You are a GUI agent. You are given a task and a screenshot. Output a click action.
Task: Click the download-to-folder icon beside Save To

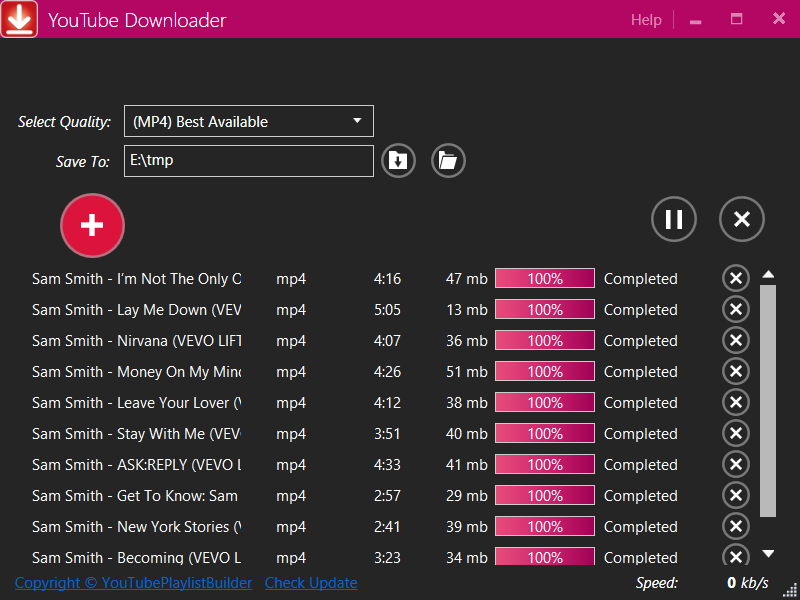(x=398, y=161)
